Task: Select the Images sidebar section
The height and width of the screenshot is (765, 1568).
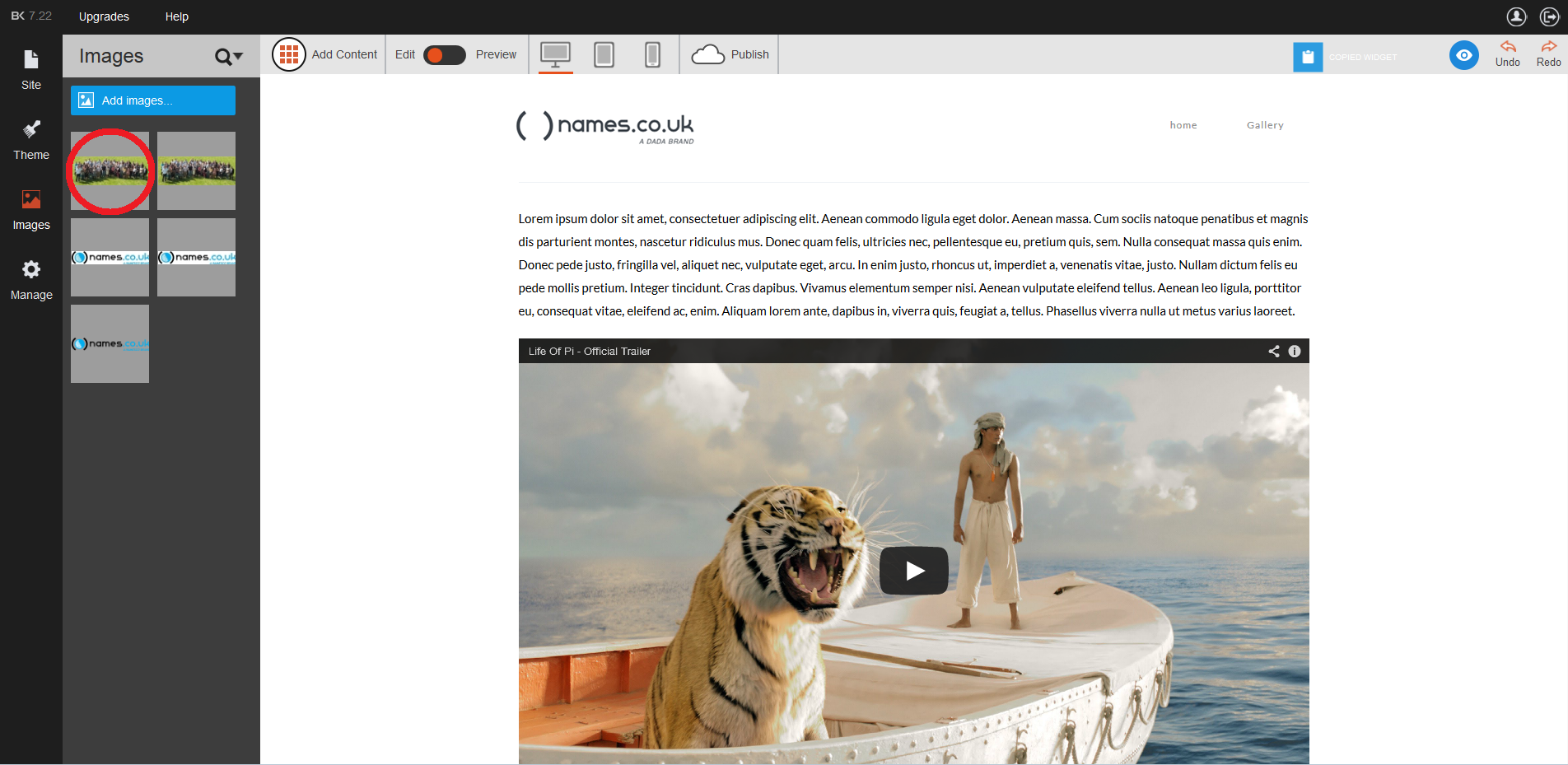Action: click(x=31, y=210)
